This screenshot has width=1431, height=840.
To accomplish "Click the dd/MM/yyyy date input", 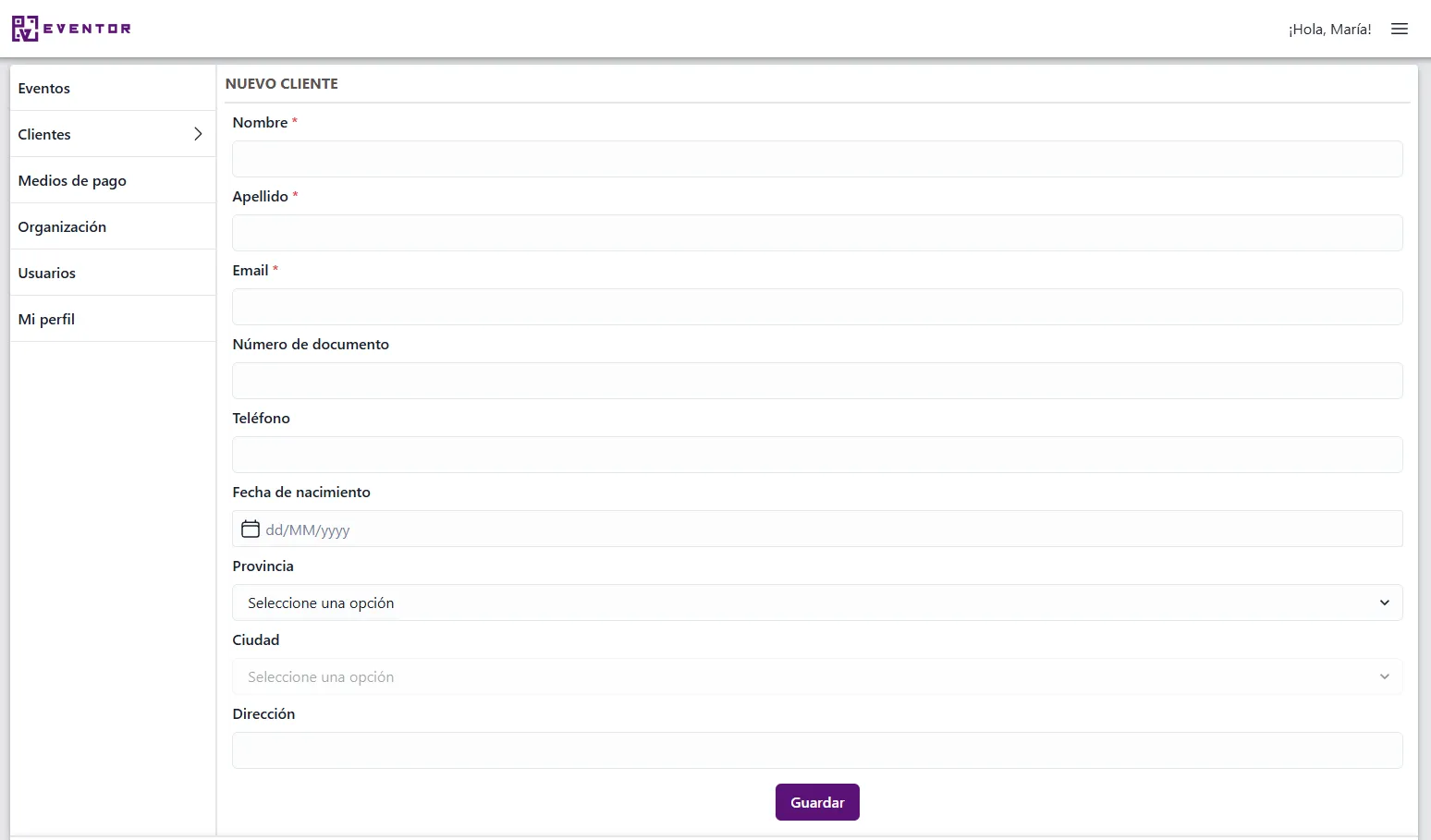I will [x=817, y=529].
